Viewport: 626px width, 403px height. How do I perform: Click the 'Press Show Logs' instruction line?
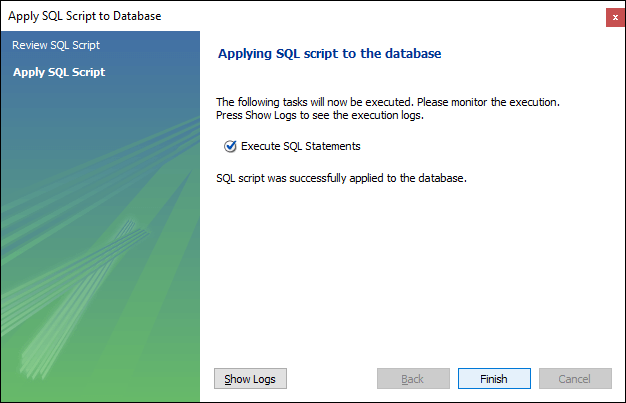pos(320,115)
